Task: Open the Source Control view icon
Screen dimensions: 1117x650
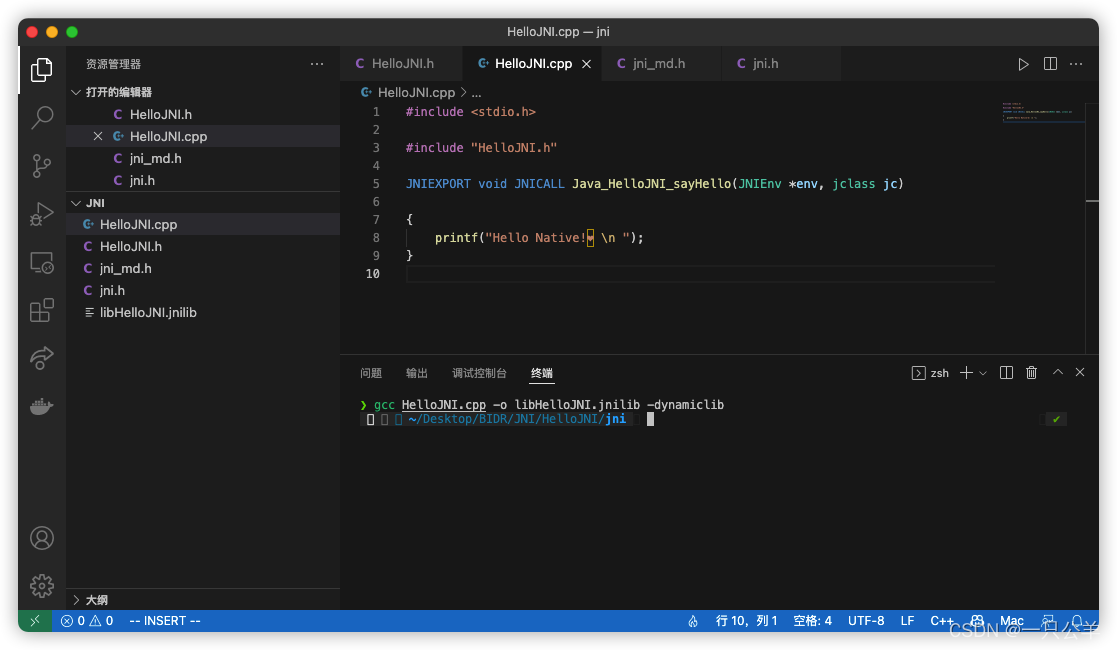Action: (41, 166)
